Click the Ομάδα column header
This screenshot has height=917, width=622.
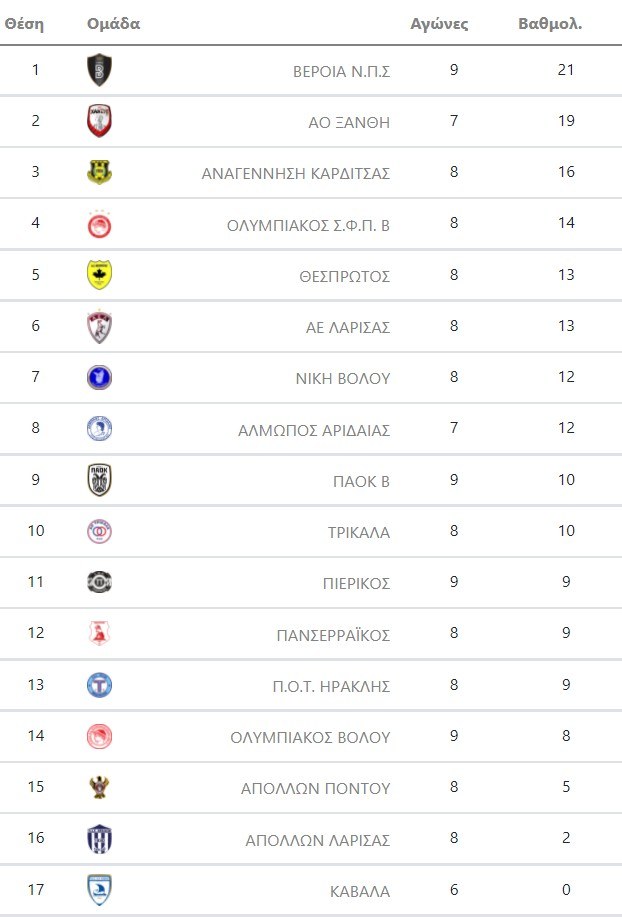coord(114,23)
